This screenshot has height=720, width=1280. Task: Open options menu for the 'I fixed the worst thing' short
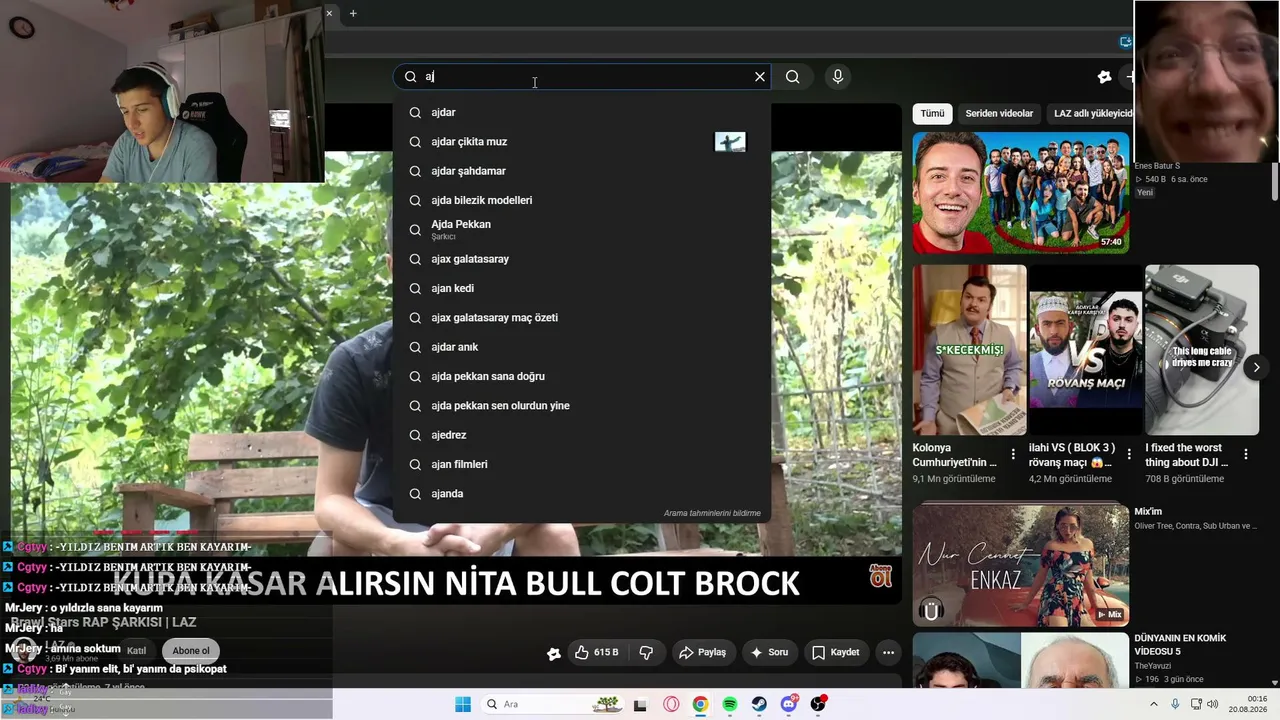click(x=1246, y=455)
